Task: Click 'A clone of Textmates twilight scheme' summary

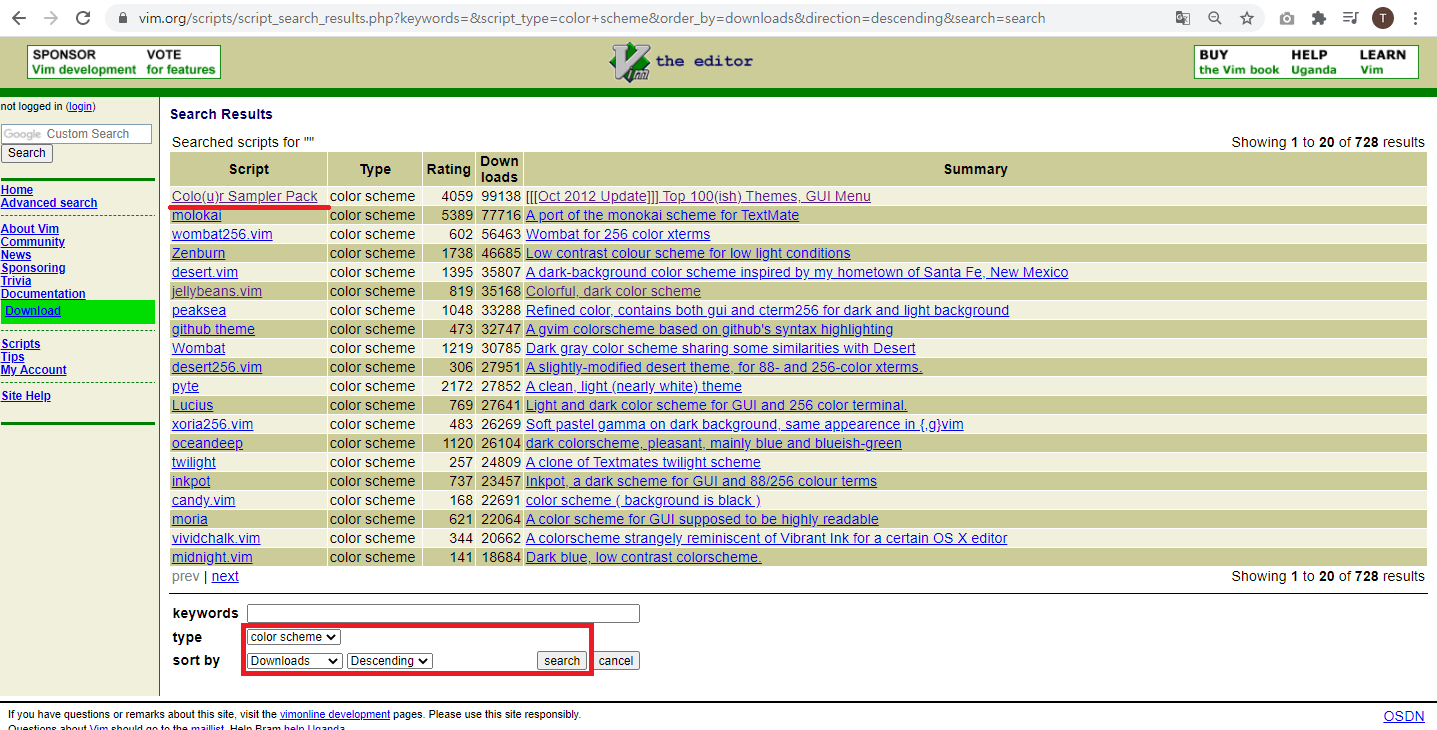Action: (643, 462)
